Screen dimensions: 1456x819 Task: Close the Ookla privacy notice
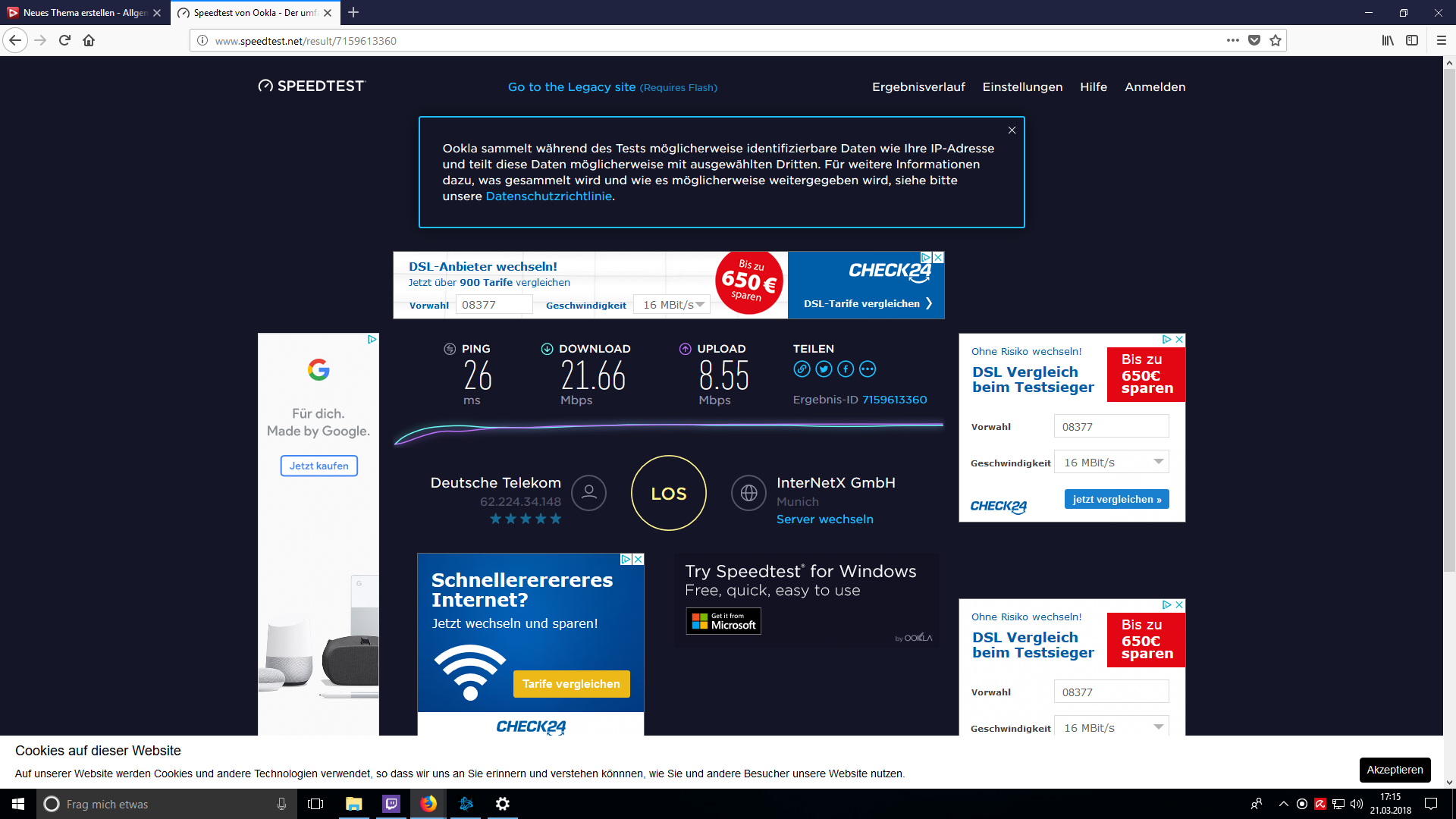click(x=1012, y=130)
